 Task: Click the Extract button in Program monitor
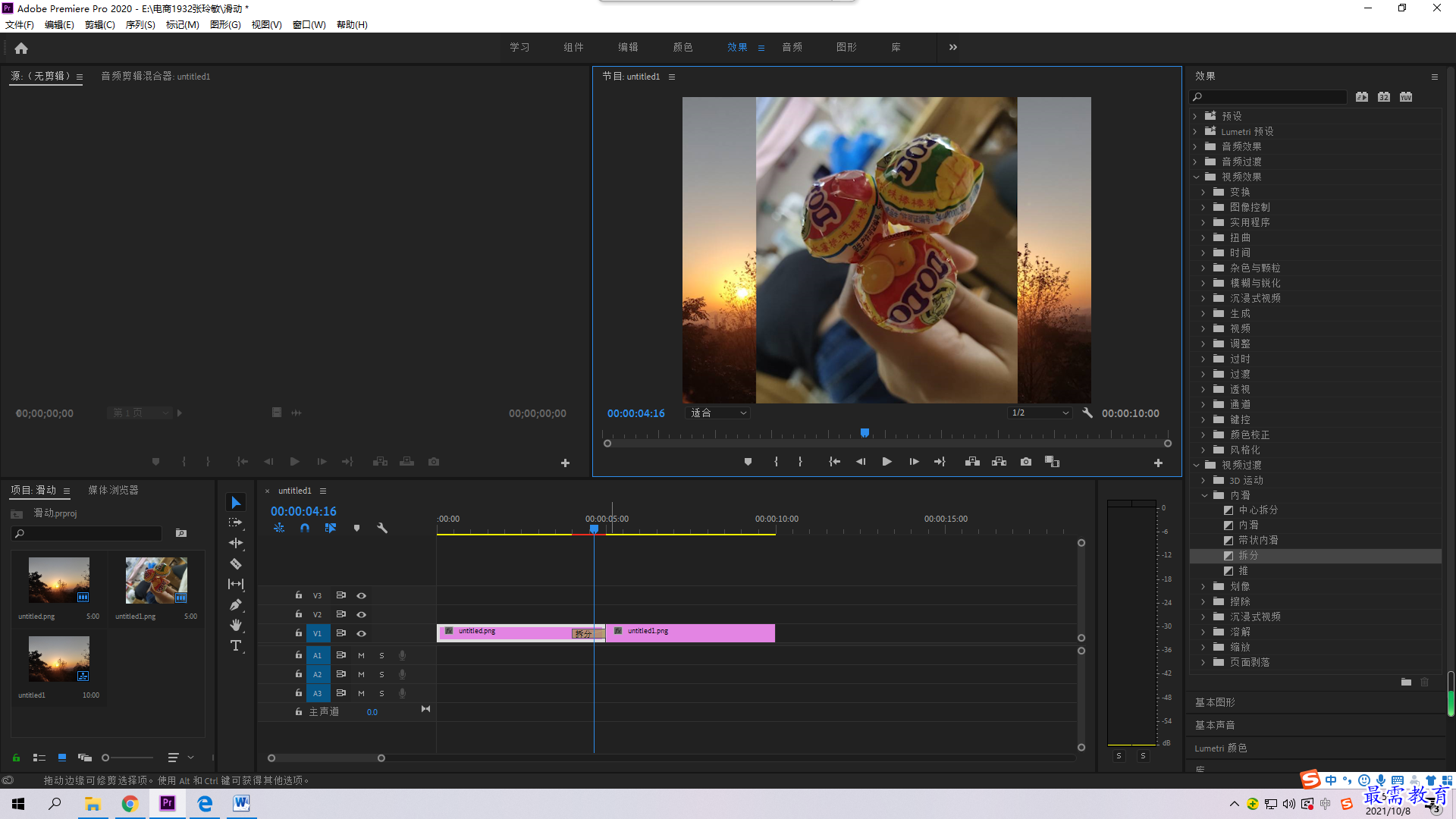point(999,462)
